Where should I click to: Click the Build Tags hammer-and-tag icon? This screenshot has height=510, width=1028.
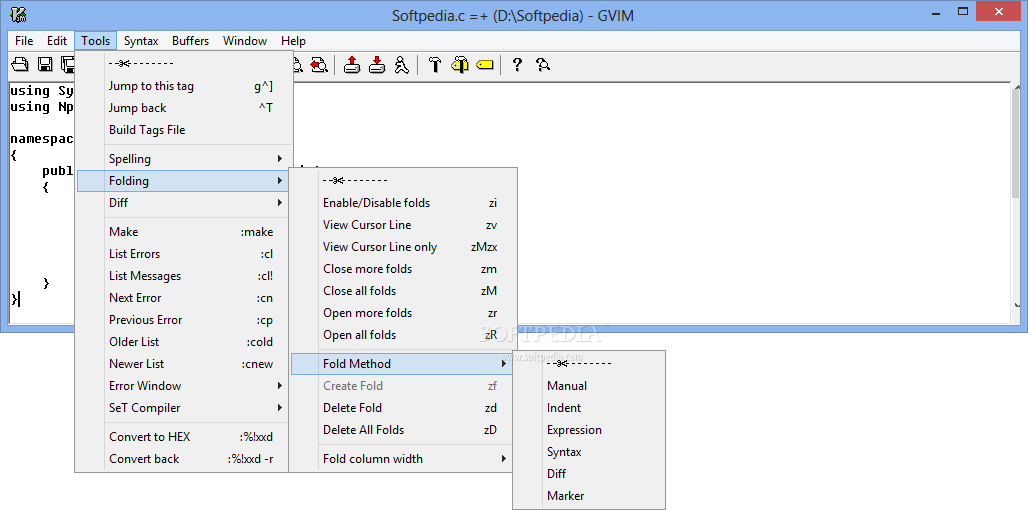[x=460, y=64]
